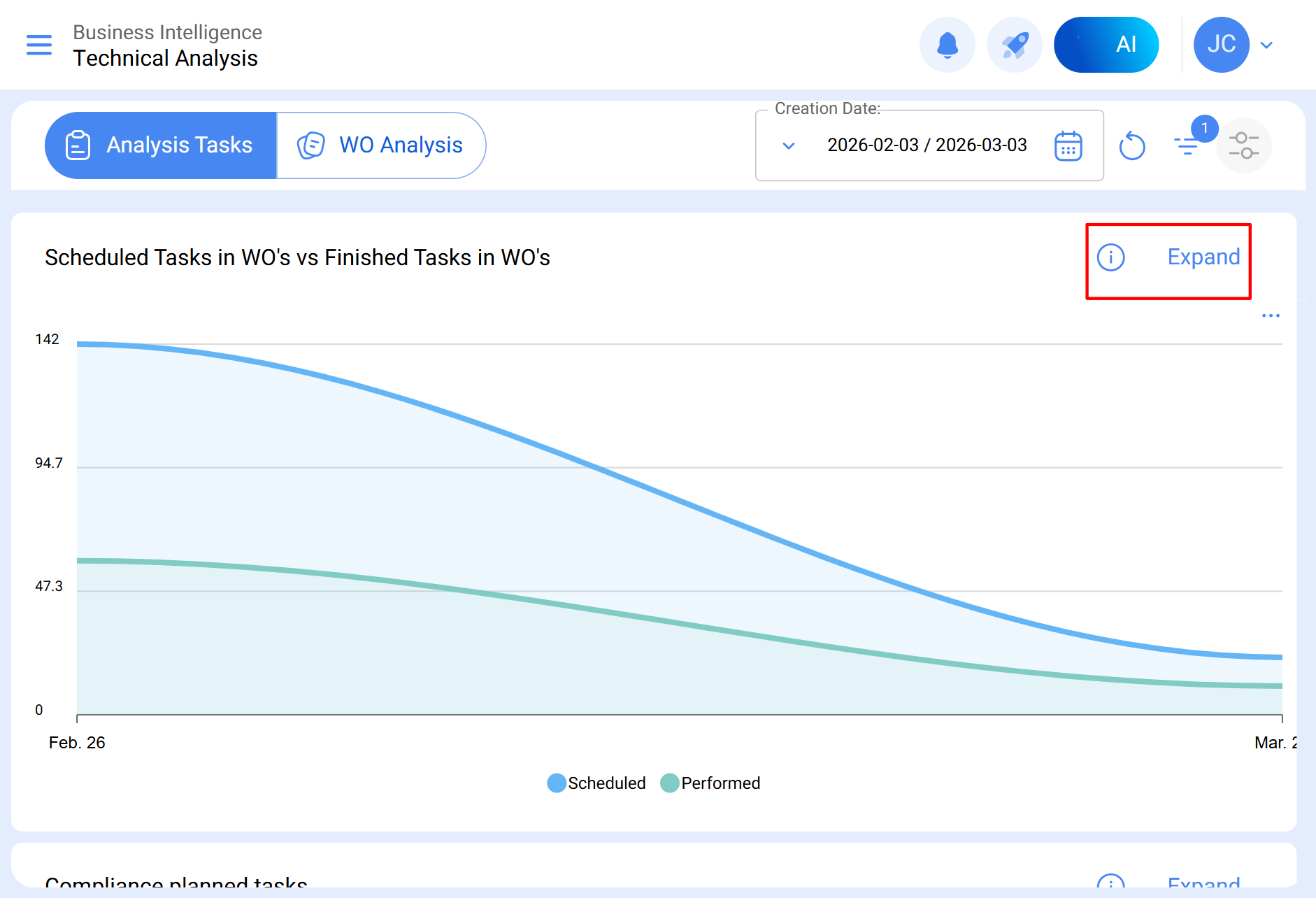Expand the Compliance planned tasks chart
Image resolution: width=1316 pixels, height=898 pixels.
tap(1203, 884)
